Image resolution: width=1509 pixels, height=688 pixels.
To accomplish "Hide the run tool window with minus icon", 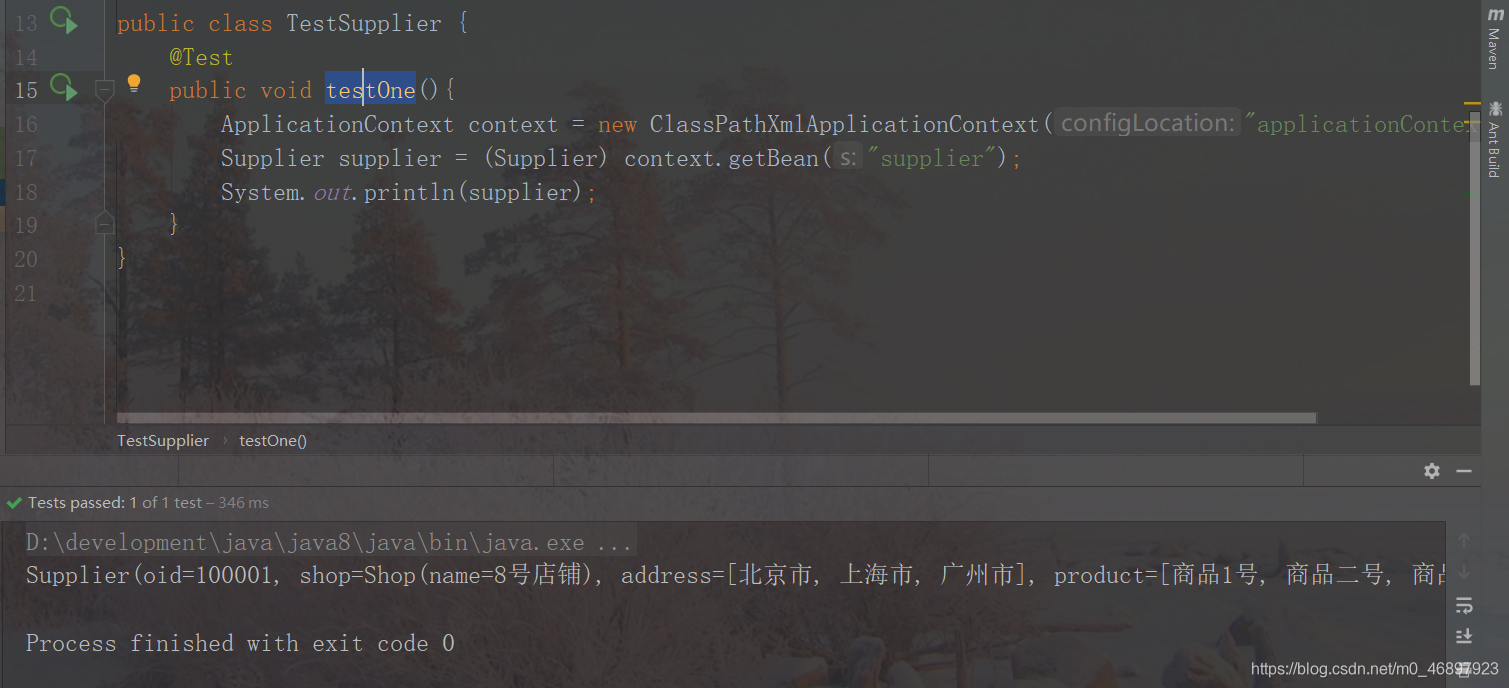I will (1464, 470).
